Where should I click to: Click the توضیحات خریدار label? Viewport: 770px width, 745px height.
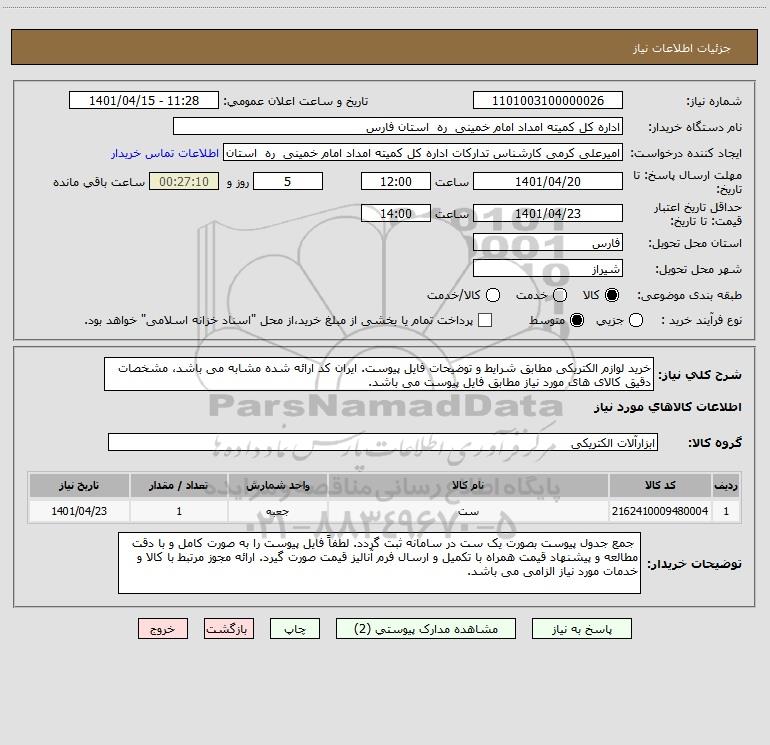(694, 564)
